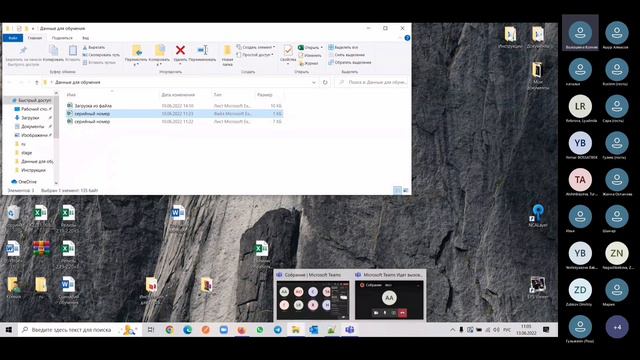Screen dimensions: 640x360
Task: Select 'Загрузки' in navigation pane
Action: click(30, 118)
